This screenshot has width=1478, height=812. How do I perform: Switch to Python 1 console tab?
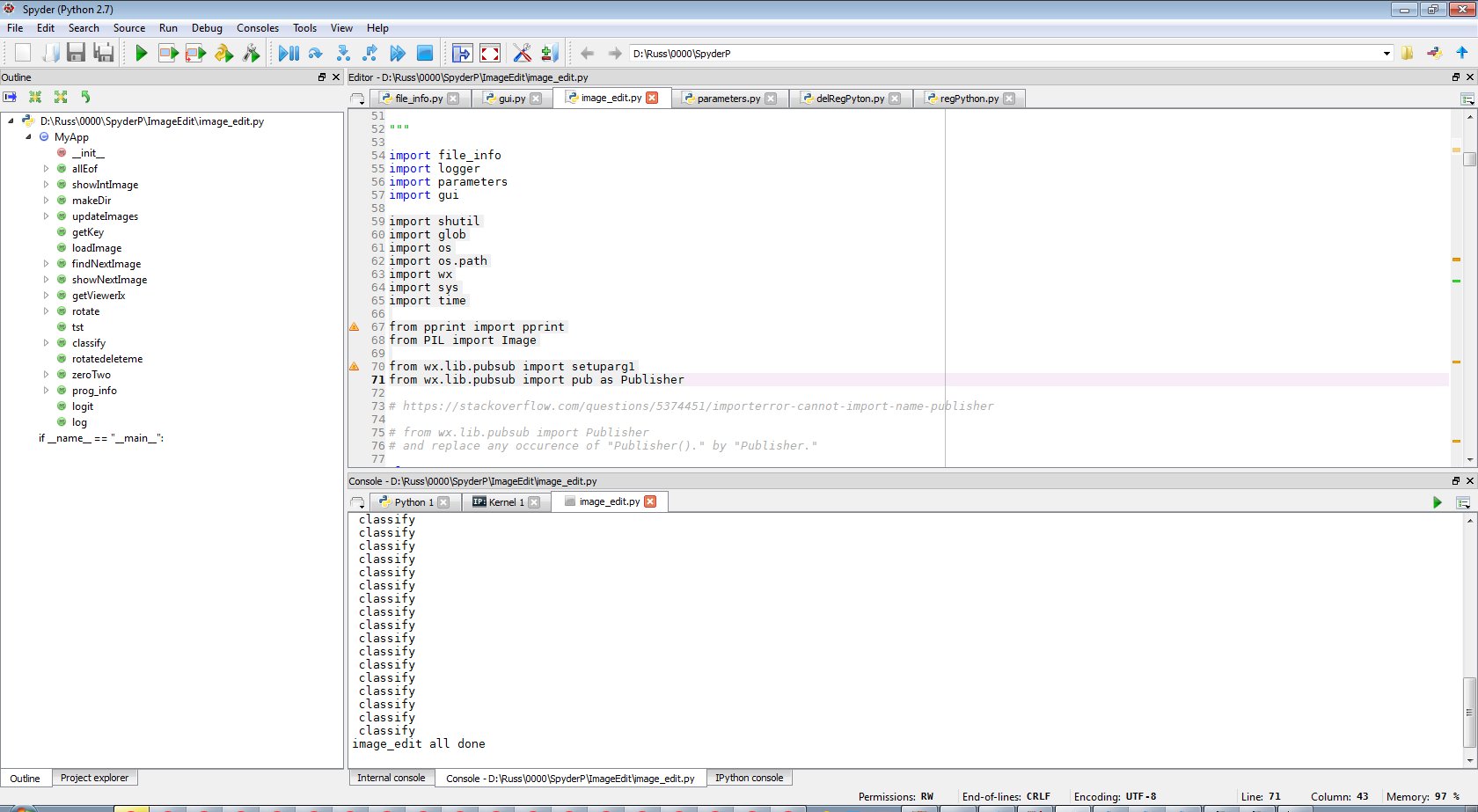click(x=413, y=502)
